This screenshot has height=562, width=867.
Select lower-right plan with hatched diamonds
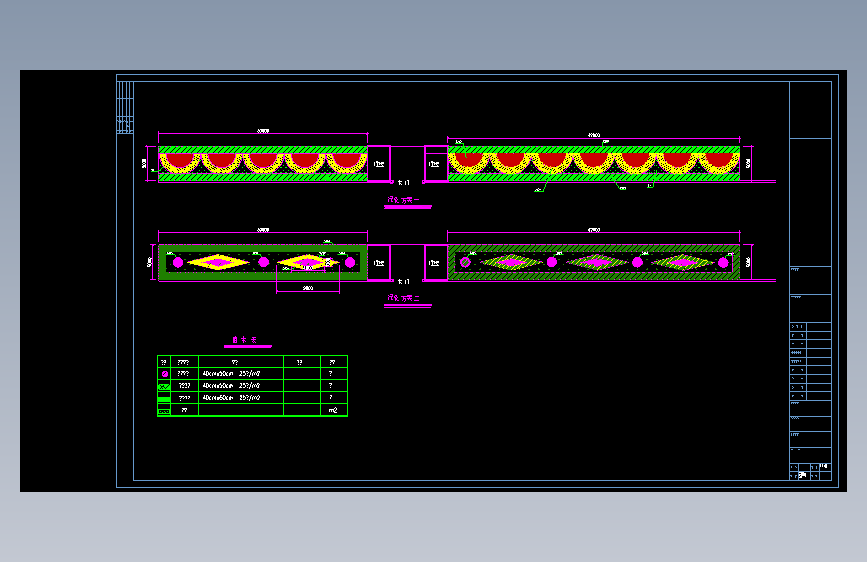click(x=594, y=262)
